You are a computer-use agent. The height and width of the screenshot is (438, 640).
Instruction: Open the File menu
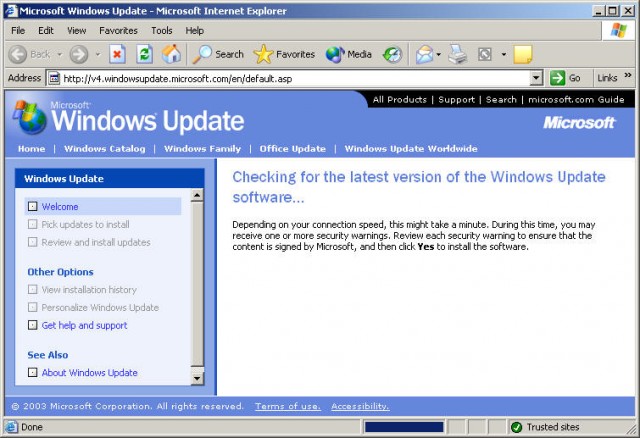(18, 31)
